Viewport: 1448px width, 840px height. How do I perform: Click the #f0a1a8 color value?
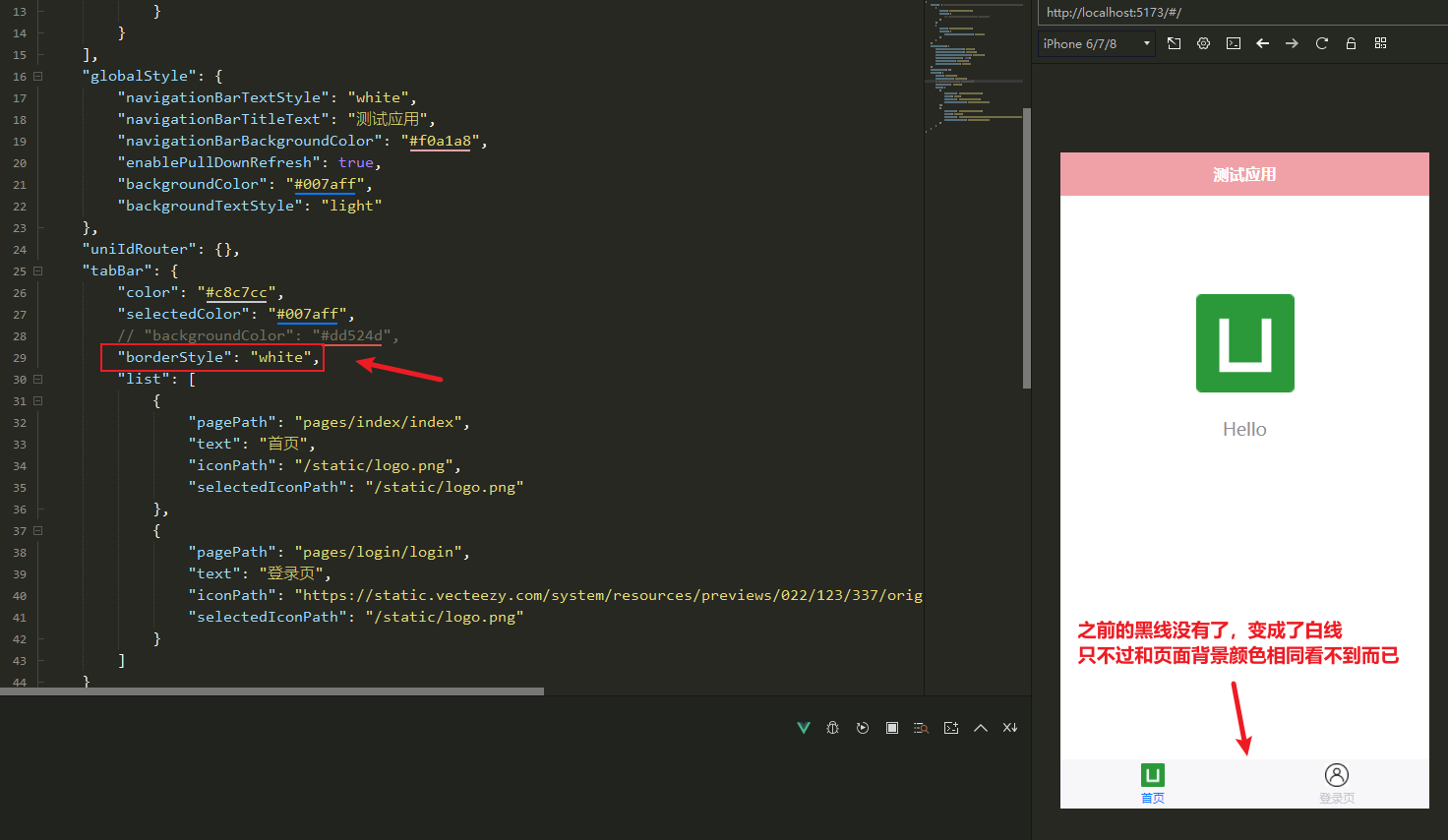(x=440, y=141)
